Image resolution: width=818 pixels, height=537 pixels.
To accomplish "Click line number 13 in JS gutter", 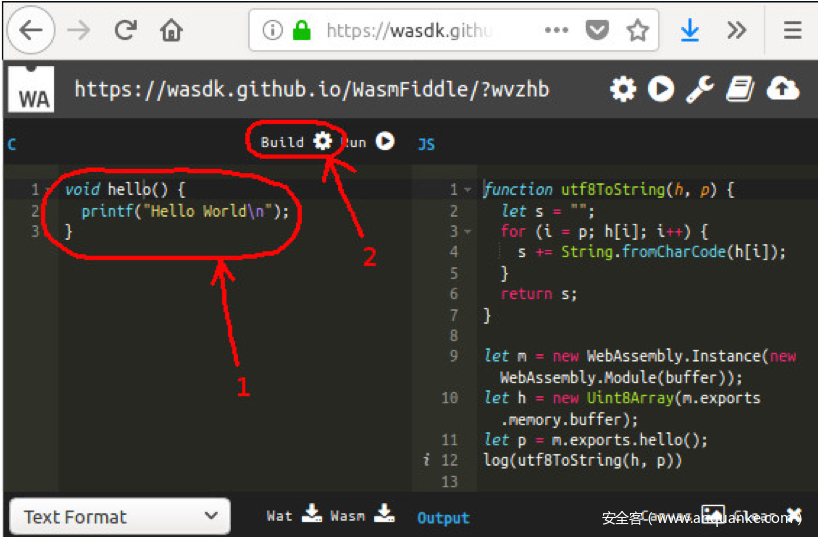I will (x=450, y=481).
